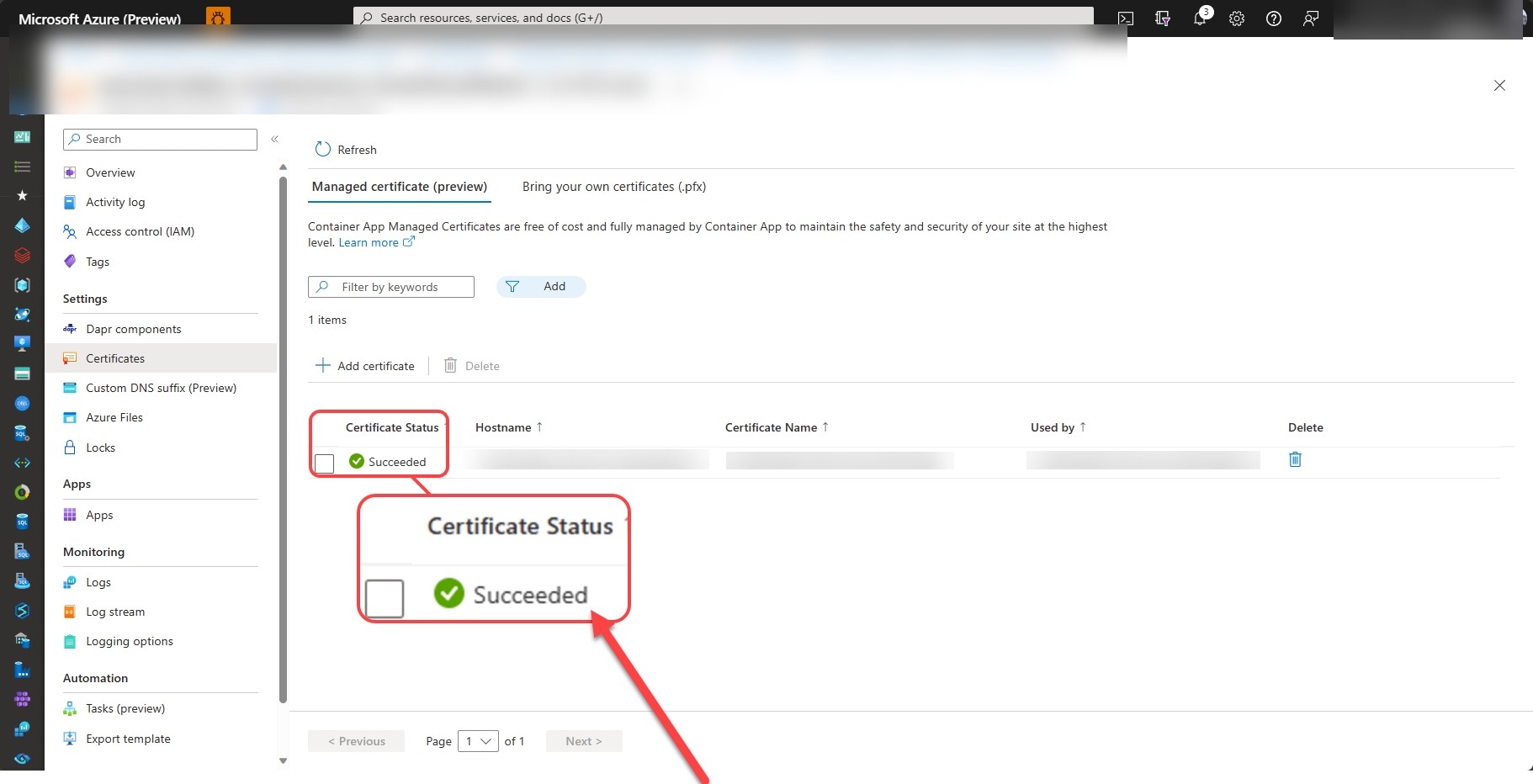
Task: Click the Add certificate button
Action: pyautogui.click(x=364, y=365)
